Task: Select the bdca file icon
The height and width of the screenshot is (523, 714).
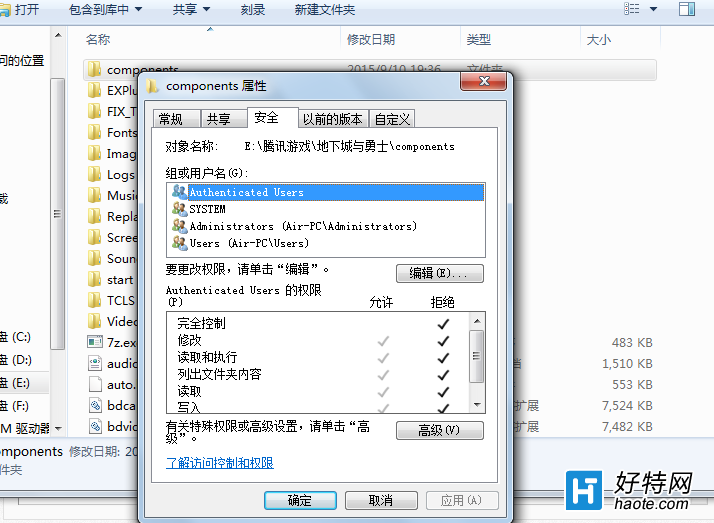Action: tap(95, 405)
